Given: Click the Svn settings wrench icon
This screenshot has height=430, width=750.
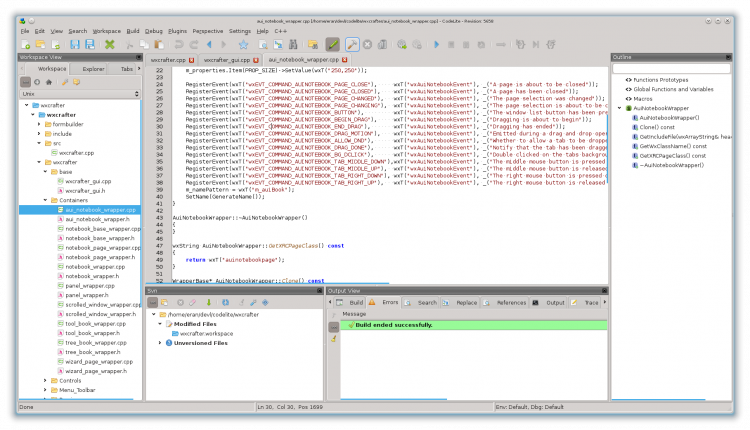Looking at the screenshot, I should pos(253,302).
